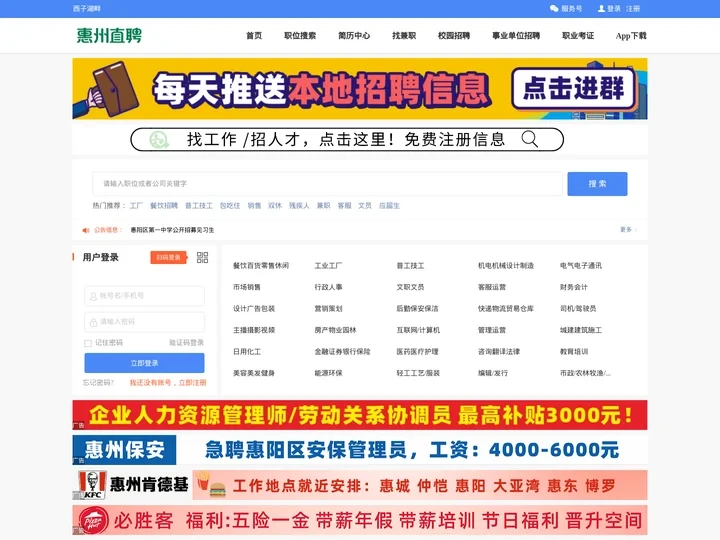Open 事业单位招聘 navigation item
This screenshot has height=540, width=720.
click(516, 35)
